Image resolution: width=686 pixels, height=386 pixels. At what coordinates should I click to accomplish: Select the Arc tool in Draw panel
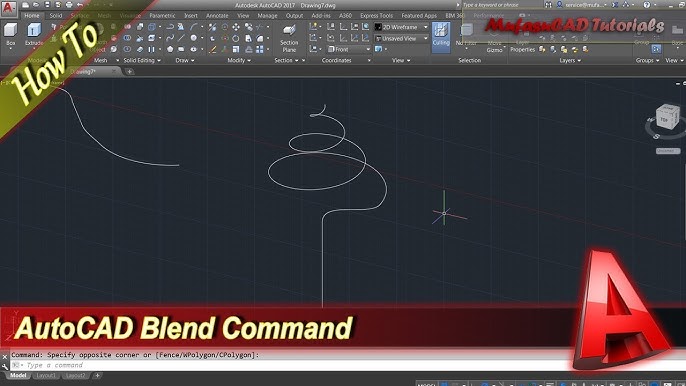pos(193,27)
